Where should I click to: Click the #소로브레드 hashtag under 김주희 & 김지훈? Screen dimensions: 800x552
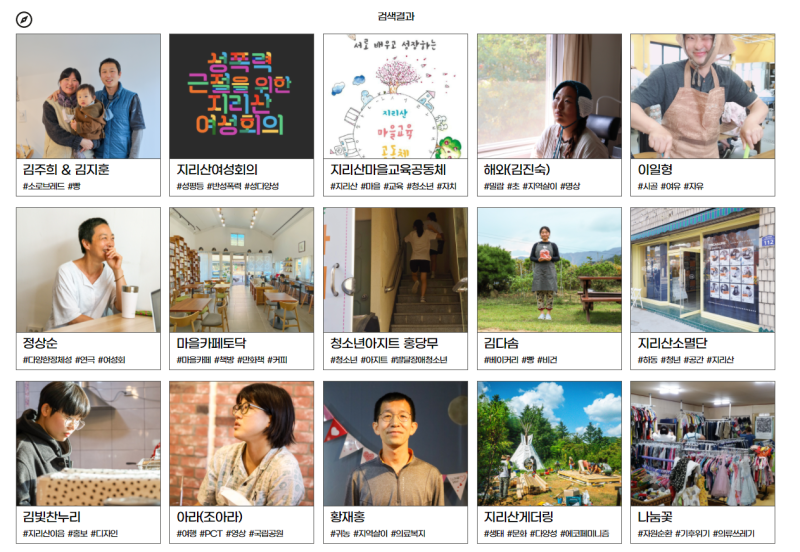(43, 186)
